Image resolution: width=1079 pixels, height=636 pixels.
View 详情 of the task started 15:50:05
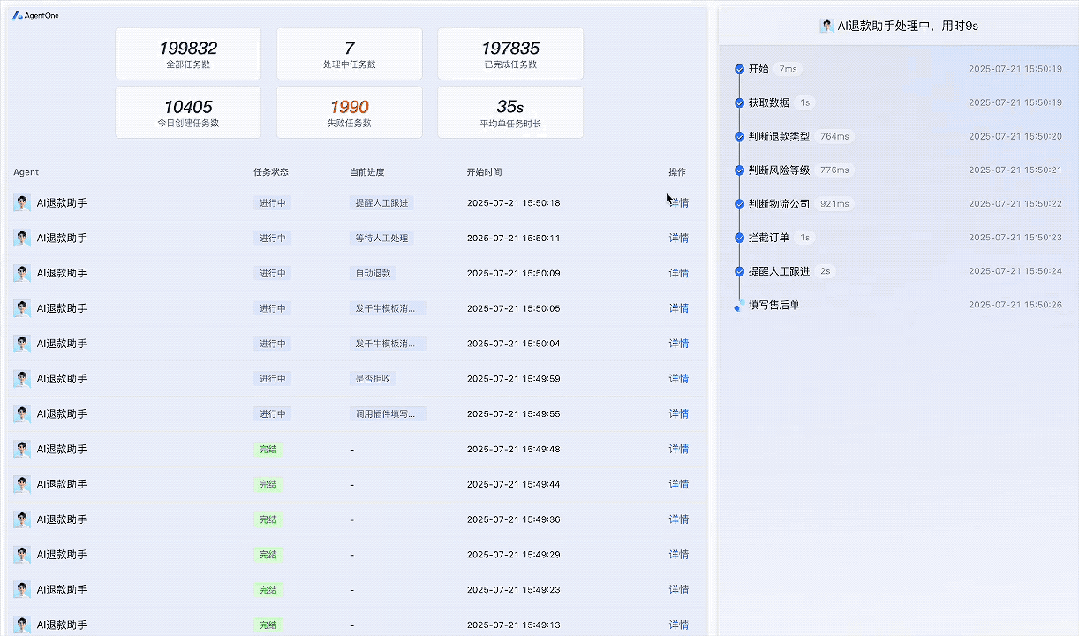click(679, 308)
